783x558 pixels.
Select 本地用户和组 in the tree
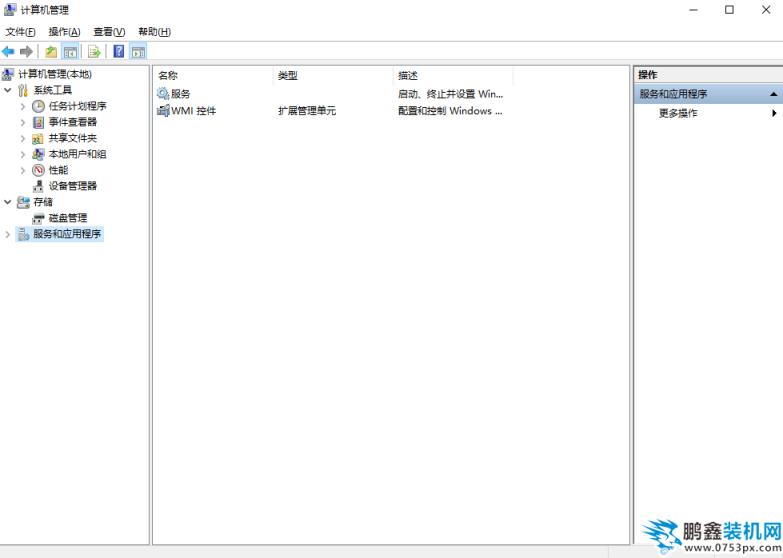pyautogui.click(x=77, y=154)
